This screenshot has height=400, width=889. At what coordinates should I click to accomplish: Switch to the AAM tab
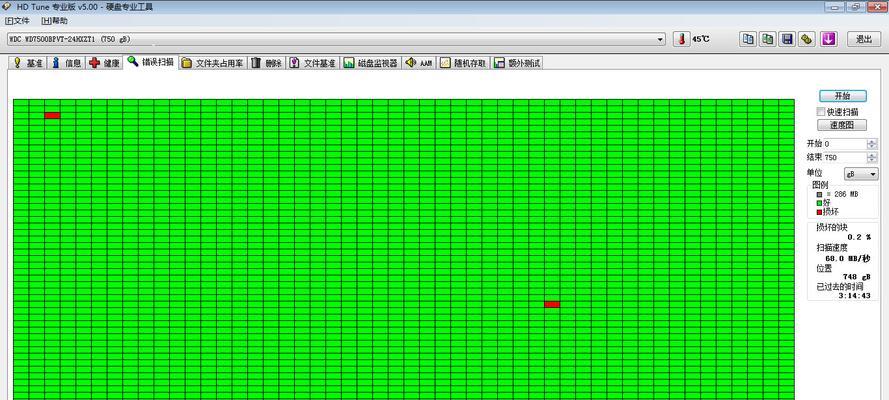(x=419, y=63)
